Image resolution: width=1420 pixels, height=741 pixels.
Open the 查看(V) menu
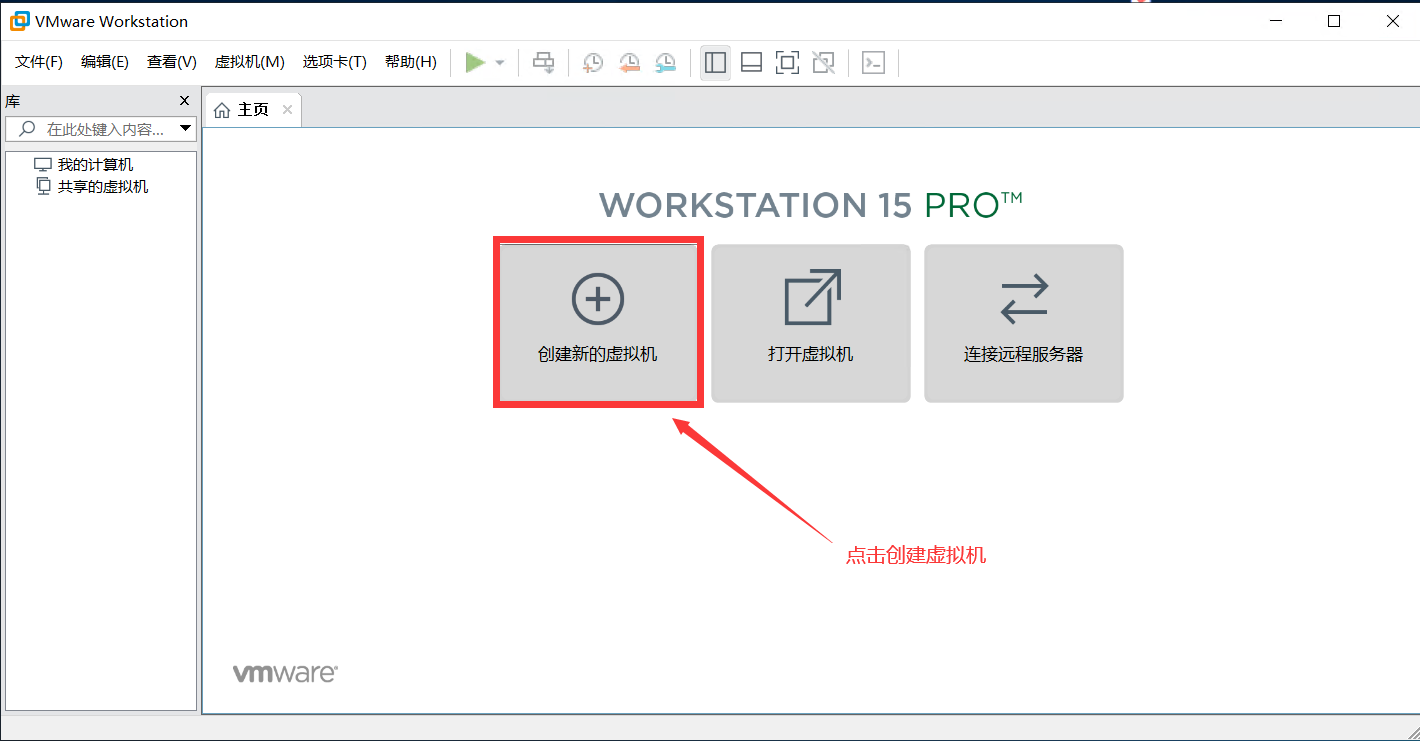172,62
